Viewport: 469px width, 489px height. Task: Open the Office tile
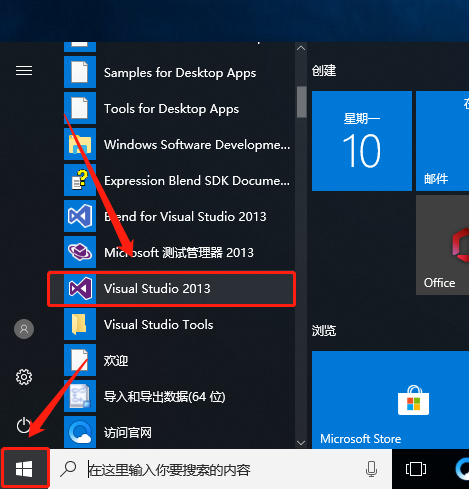tap(442, 245)
